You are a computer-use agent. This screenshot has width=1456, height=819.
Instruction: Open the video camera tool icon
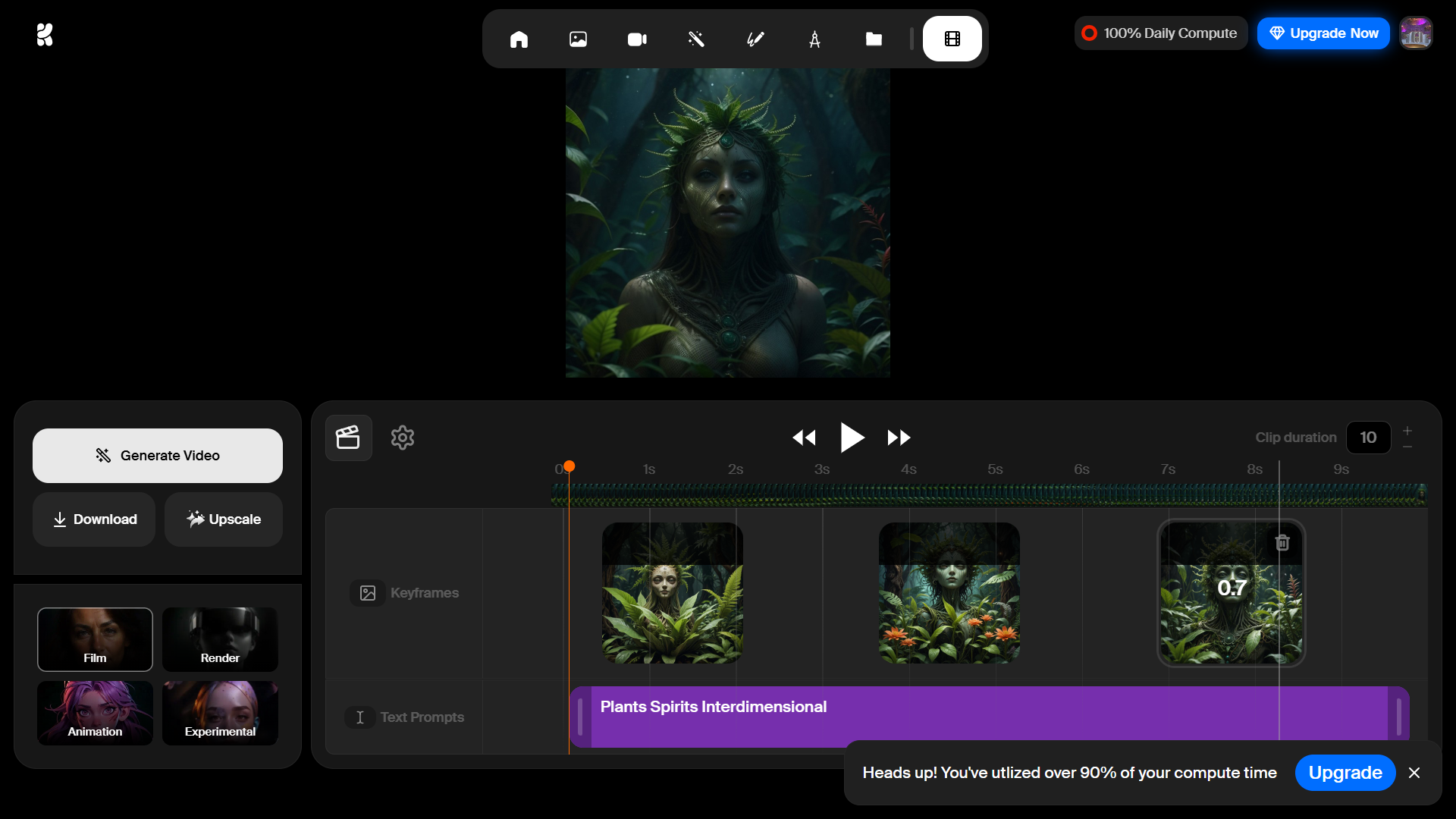point(637,39)
